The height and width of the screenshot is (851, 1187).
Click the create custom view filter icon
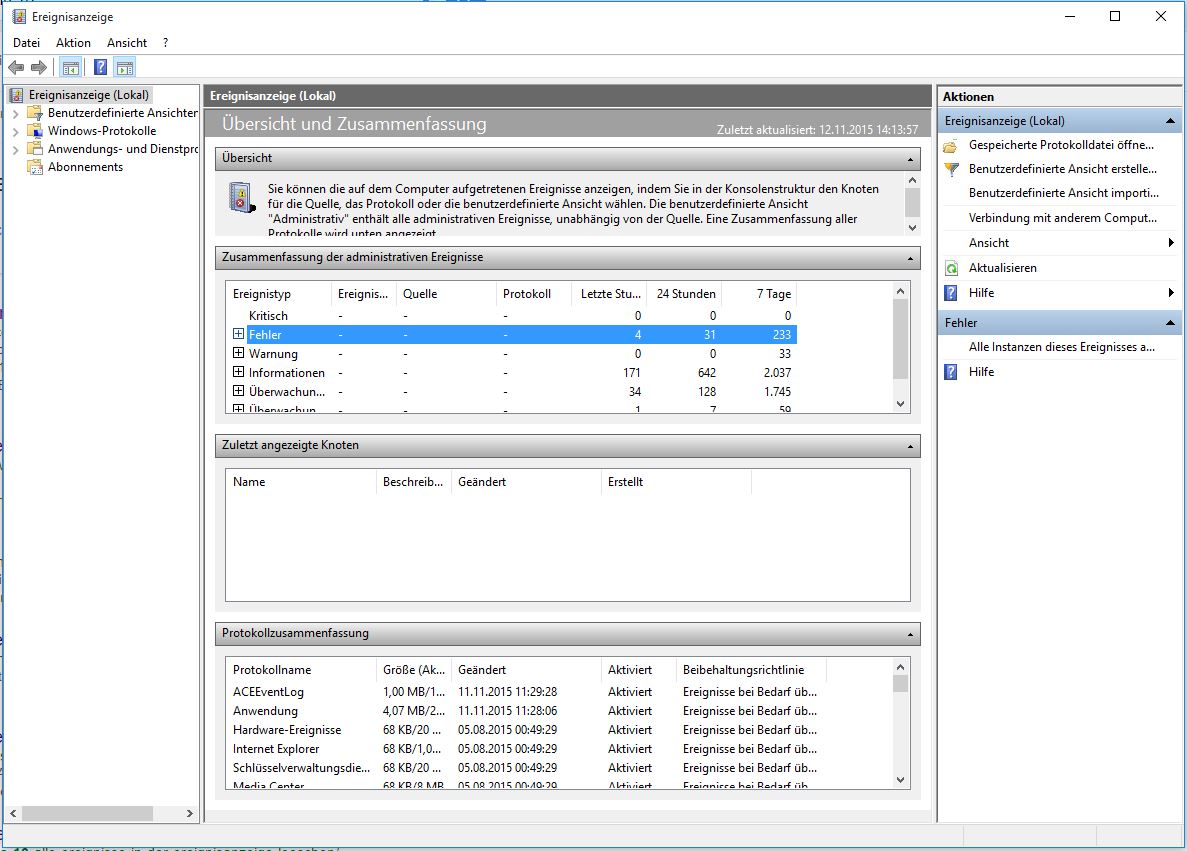pos(951,169)
